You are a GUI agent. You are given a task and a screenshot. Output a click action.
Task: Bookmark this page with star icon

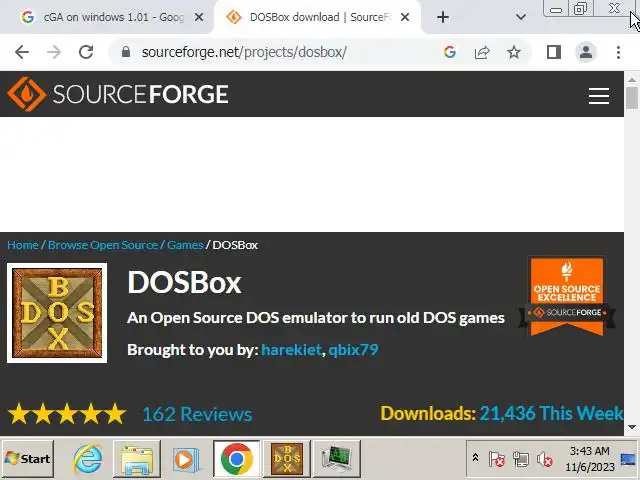[514, 52]
